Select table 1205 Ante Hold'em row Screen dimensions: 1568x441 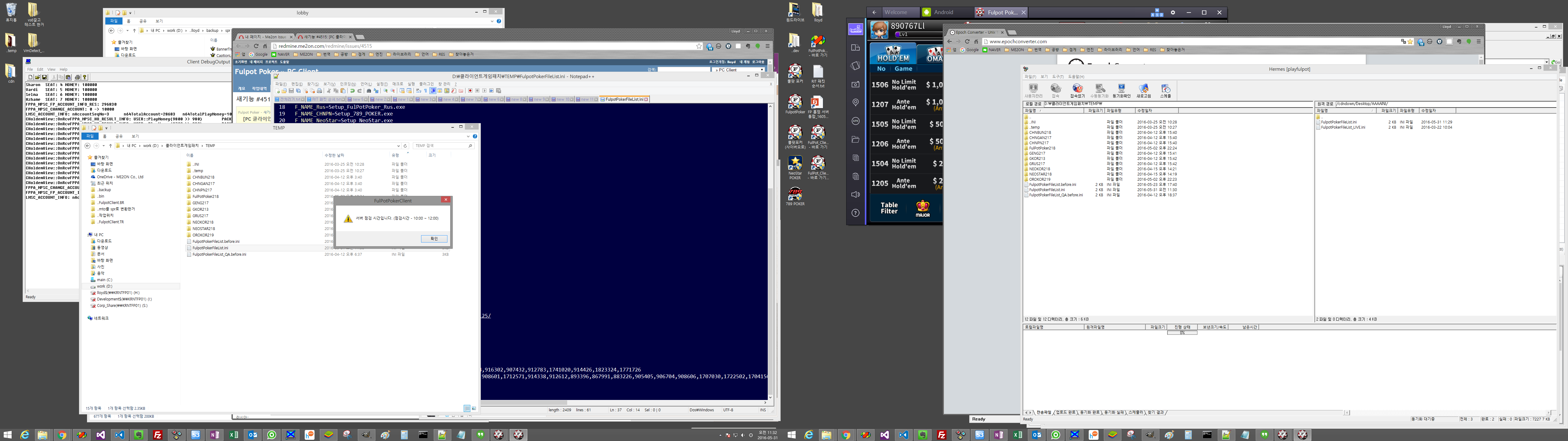[907, 183]
